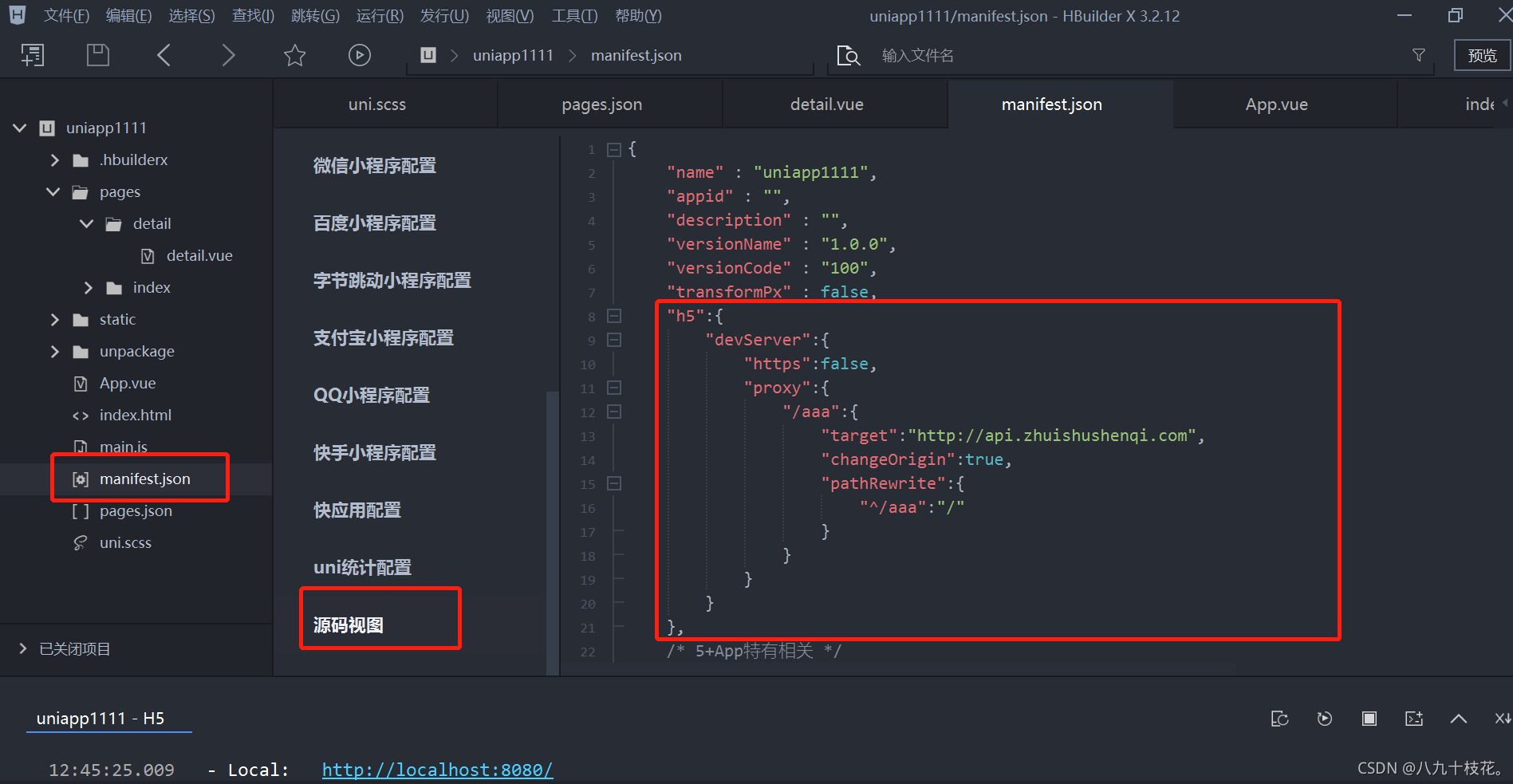Click the config list vertical scrollbar
Viewport: 1513px width, 784px height.
click(552, 533)
